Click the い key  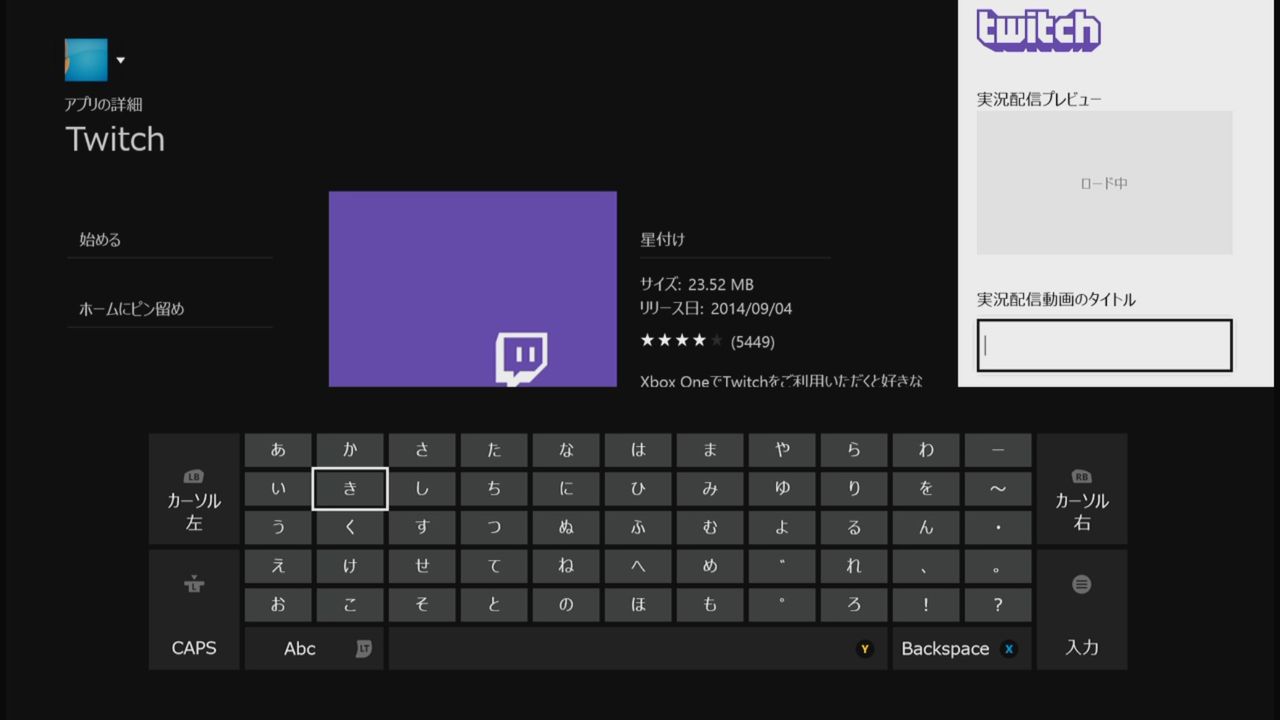[x=278, y=489]
